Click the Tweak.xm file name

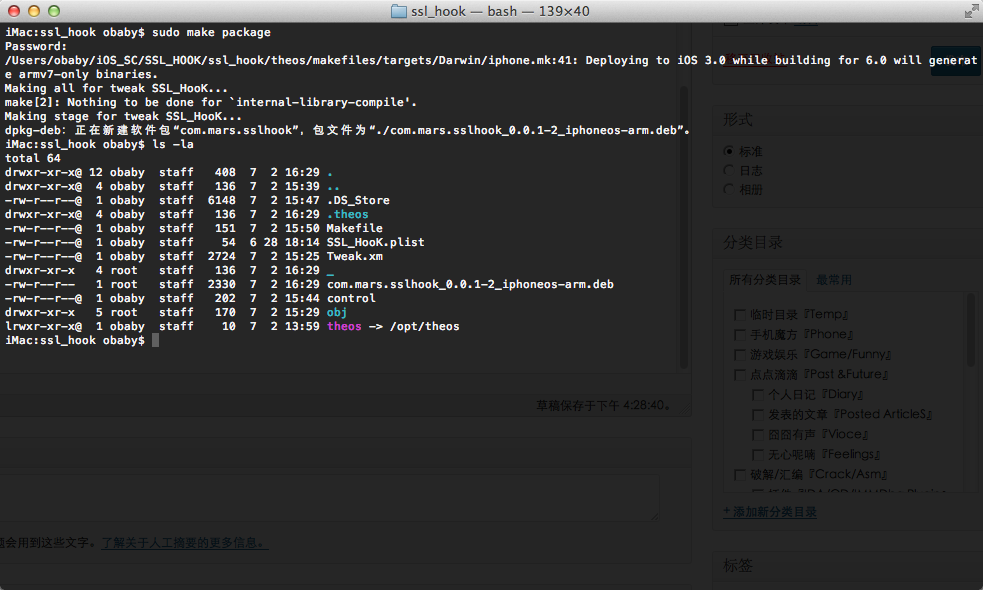354,256
